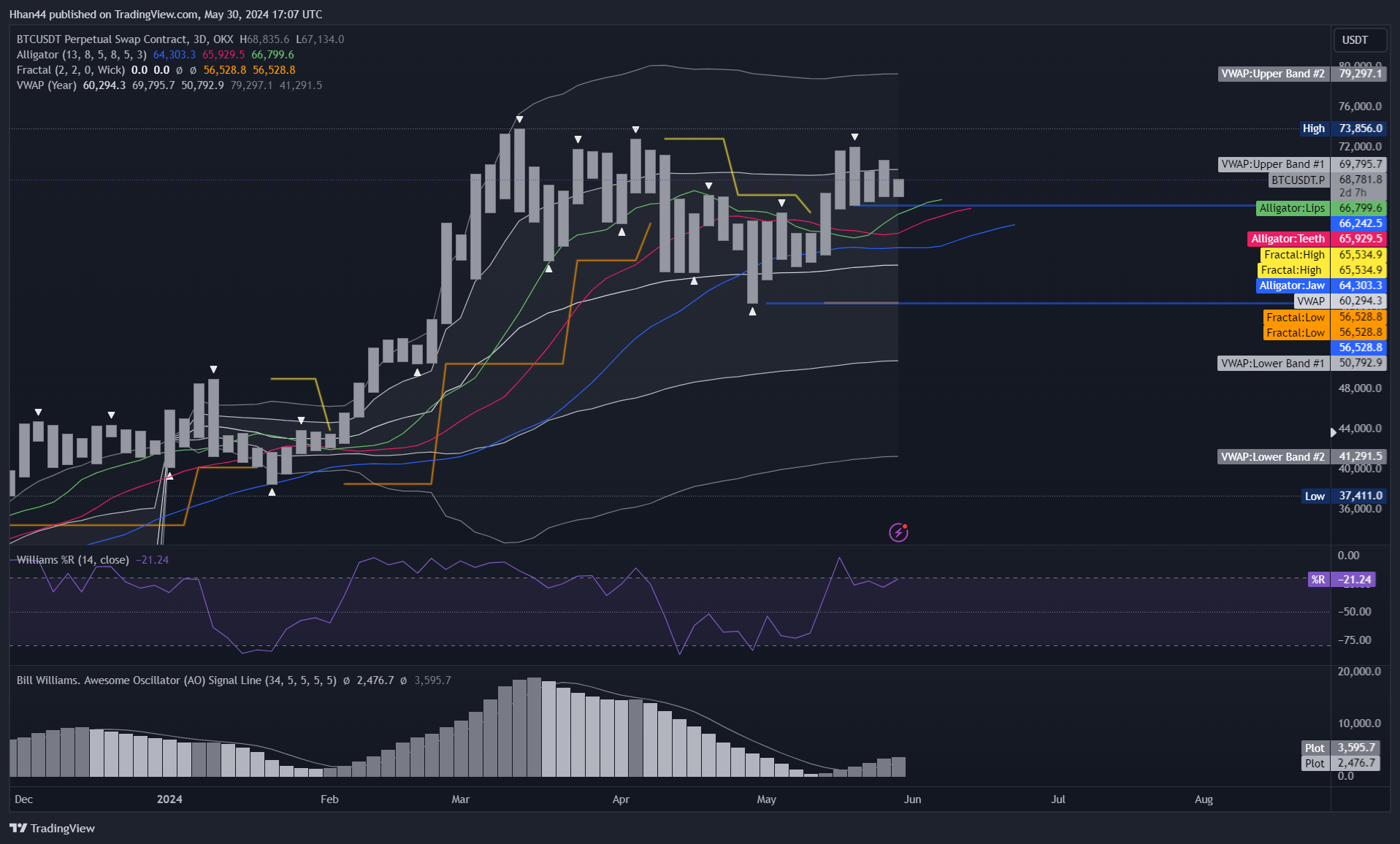Click the purple lightning replay icon
Image resolution: width=1400 pixels, height=844 pixels.
click(x=898, y=532)
